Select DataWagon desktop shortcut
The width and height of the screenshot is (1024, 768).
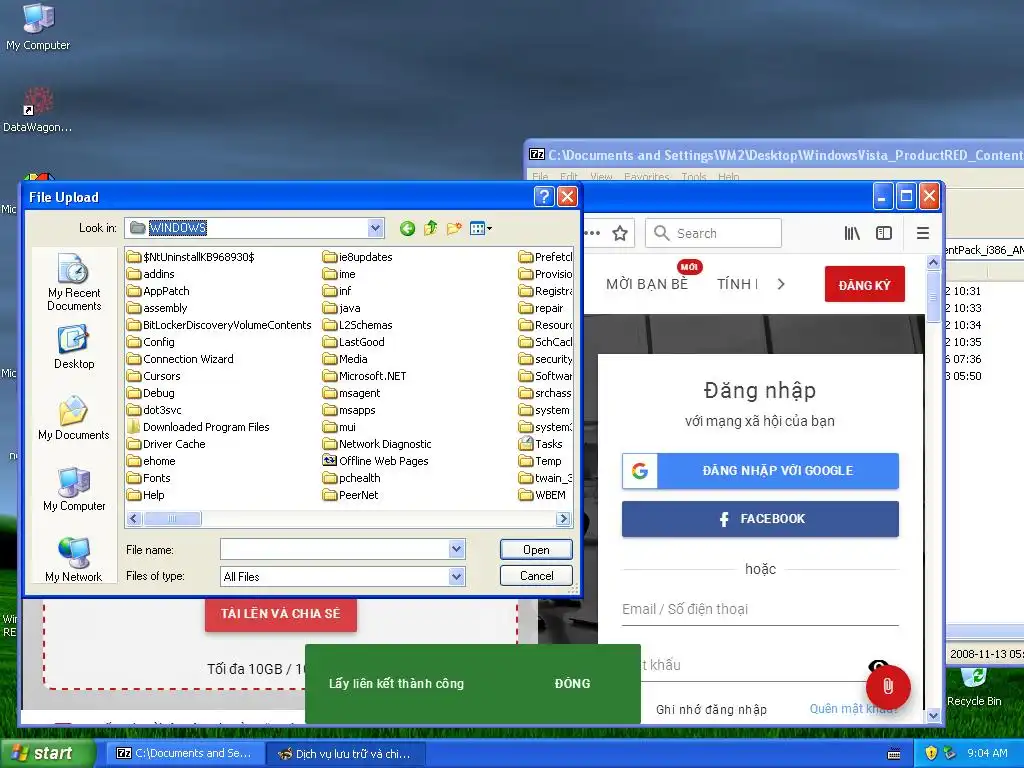38,110
